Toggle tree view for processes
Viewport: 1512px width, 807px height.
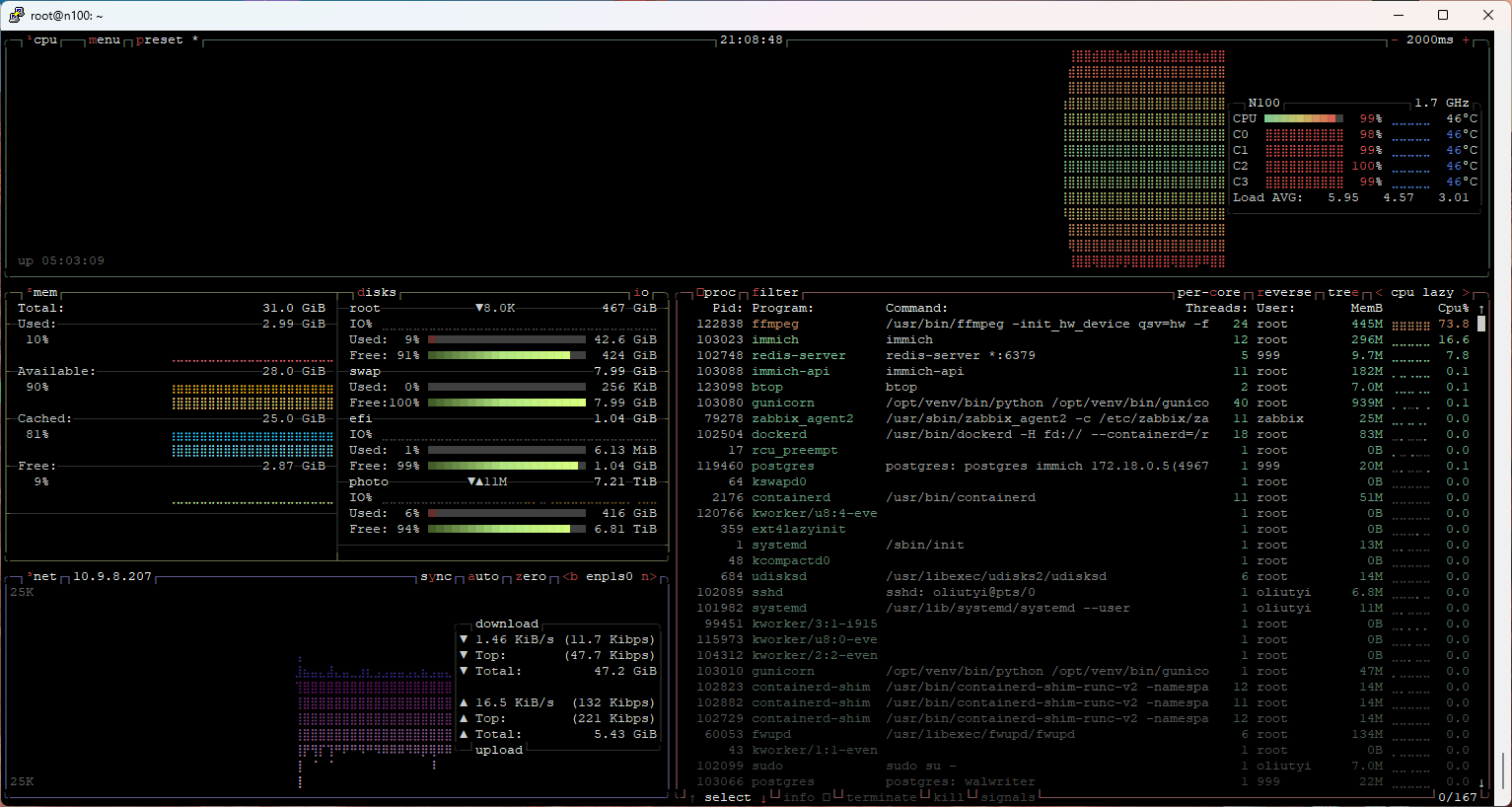click(1342, 293)
